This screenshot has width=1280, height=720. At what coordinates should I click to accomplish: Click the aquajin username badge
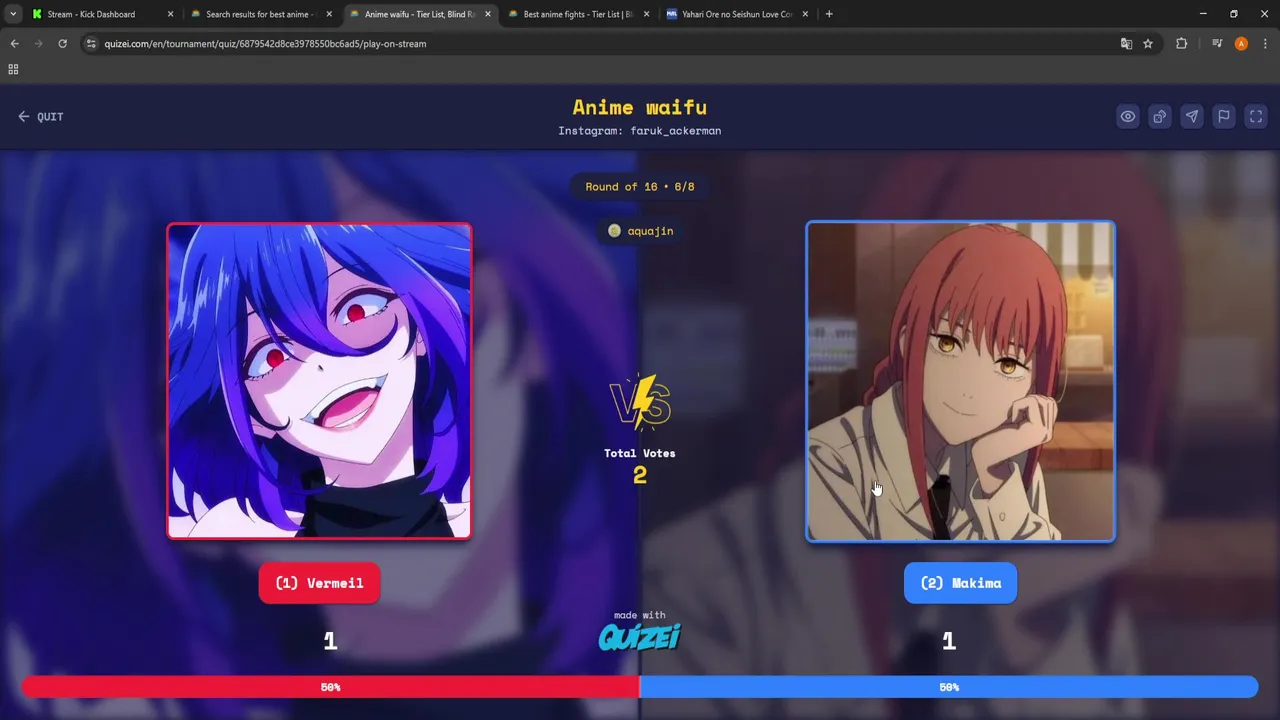(x=640, y=231)
